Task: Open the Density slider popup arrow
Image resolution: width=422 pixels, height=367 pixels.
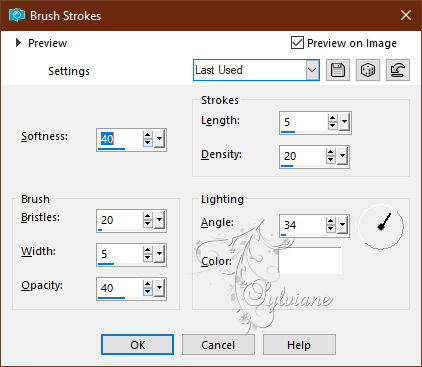Action: click(x=342, y=156)
